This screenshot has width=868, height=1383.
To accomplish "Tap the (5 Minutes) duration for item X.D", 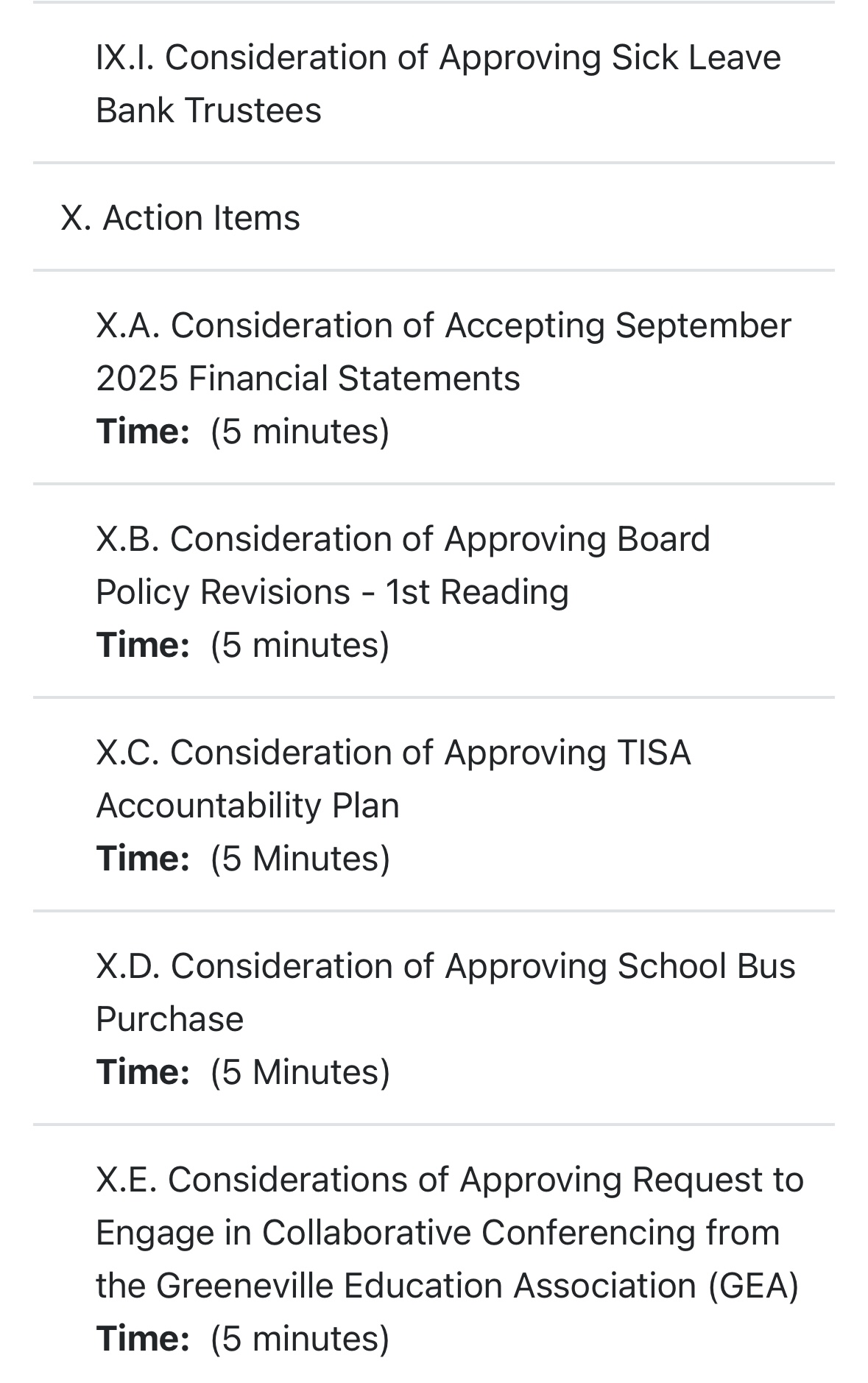I will 300,1071.
